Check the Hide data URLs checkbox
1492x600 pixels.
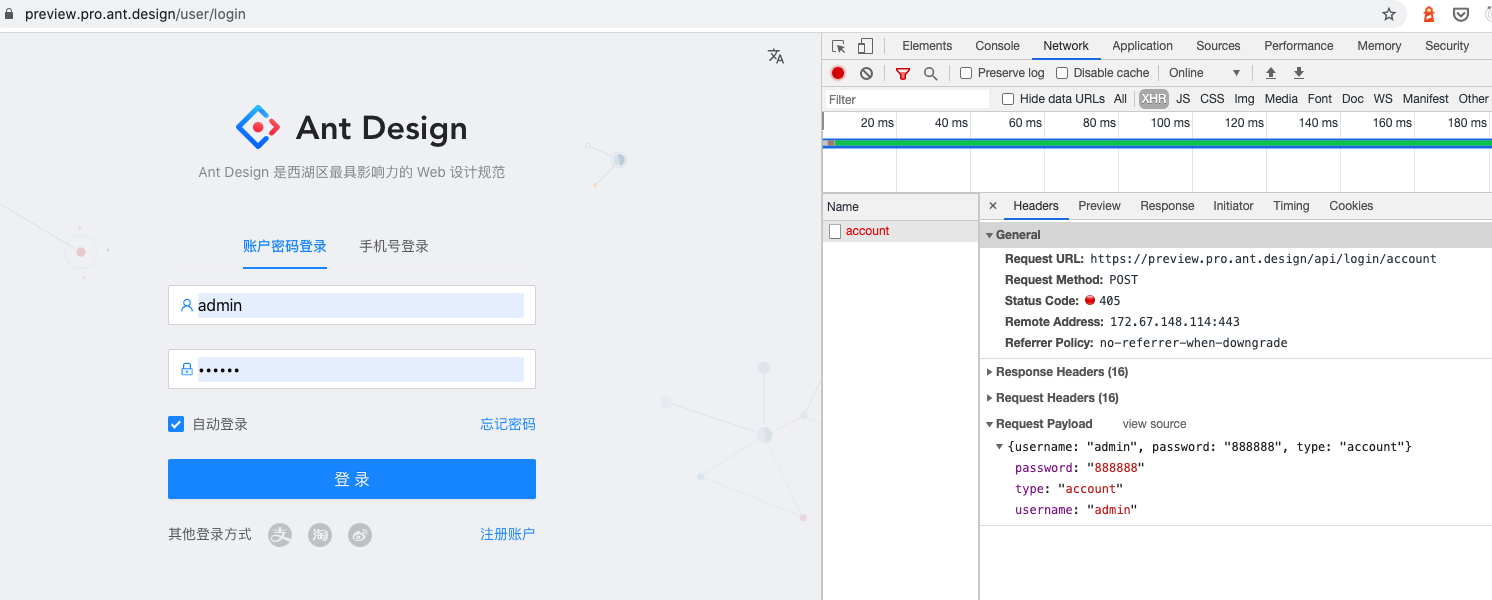tap(1008, 99)
